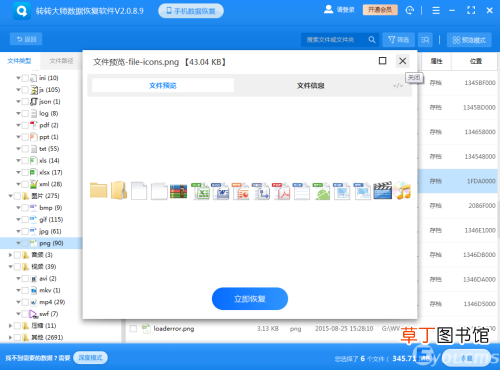Toggle the loaderror.png row checkbox
This screenshot has width=500, height=370.
coord(133,329)
